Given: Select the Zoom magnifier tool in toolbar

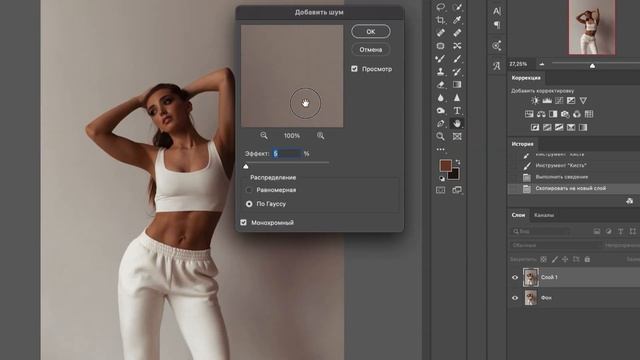Looking at the screenshot, I should 440,136.
